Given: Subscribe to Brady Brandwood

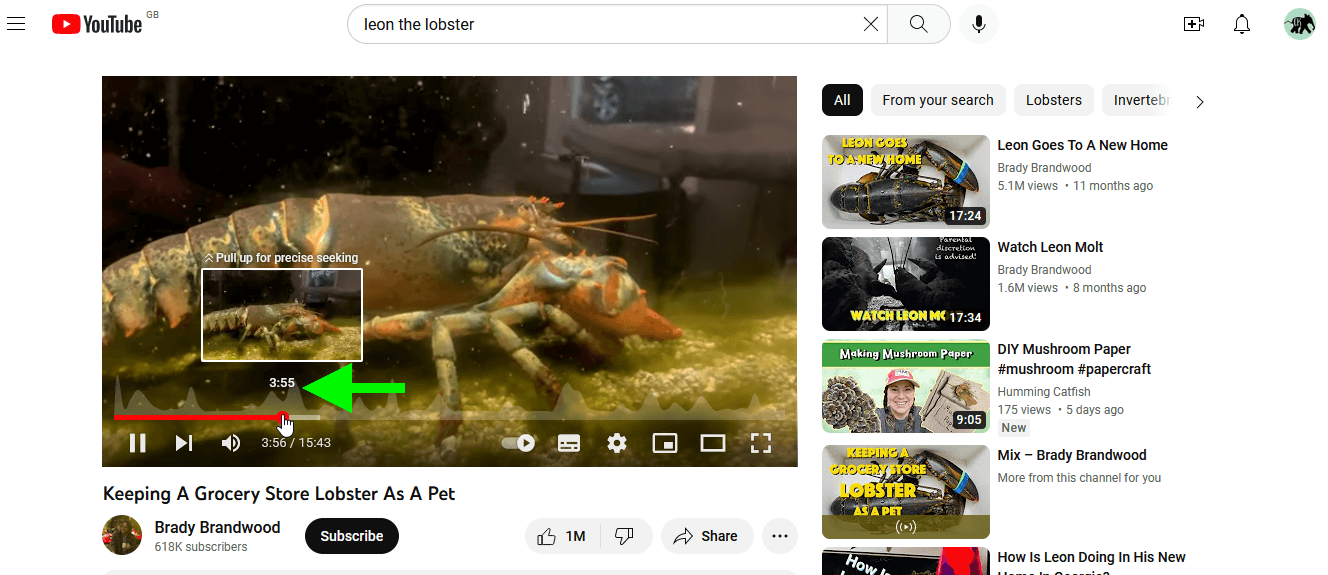Looking at the screenshot, I should [x=352, y=536].
